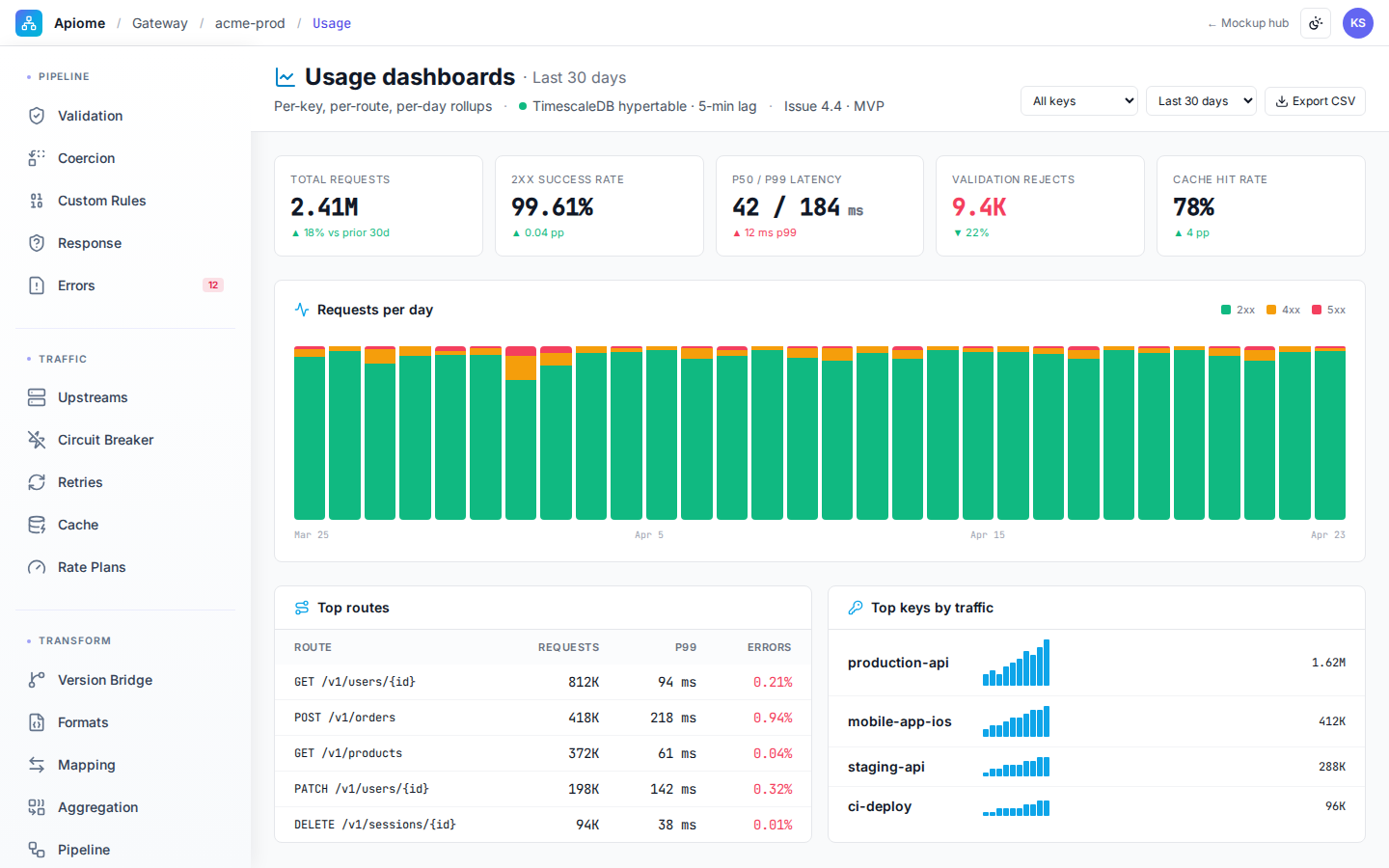This screenshot has height=868, width=1389.
Task: Click the production-api key name
Action: pyautogui.click(x=898, y=663)
